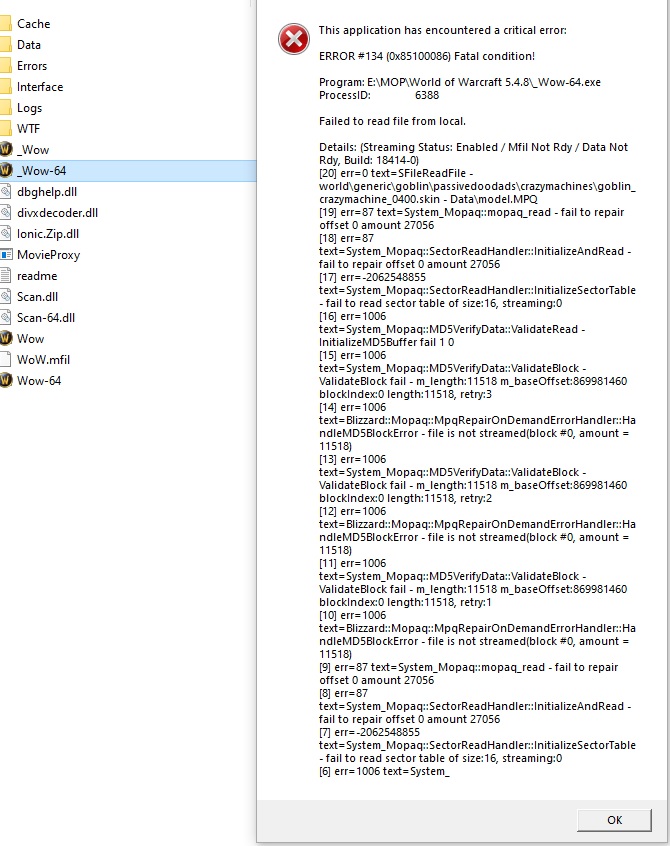Click the _Wow executable icon

click(5, 149)
